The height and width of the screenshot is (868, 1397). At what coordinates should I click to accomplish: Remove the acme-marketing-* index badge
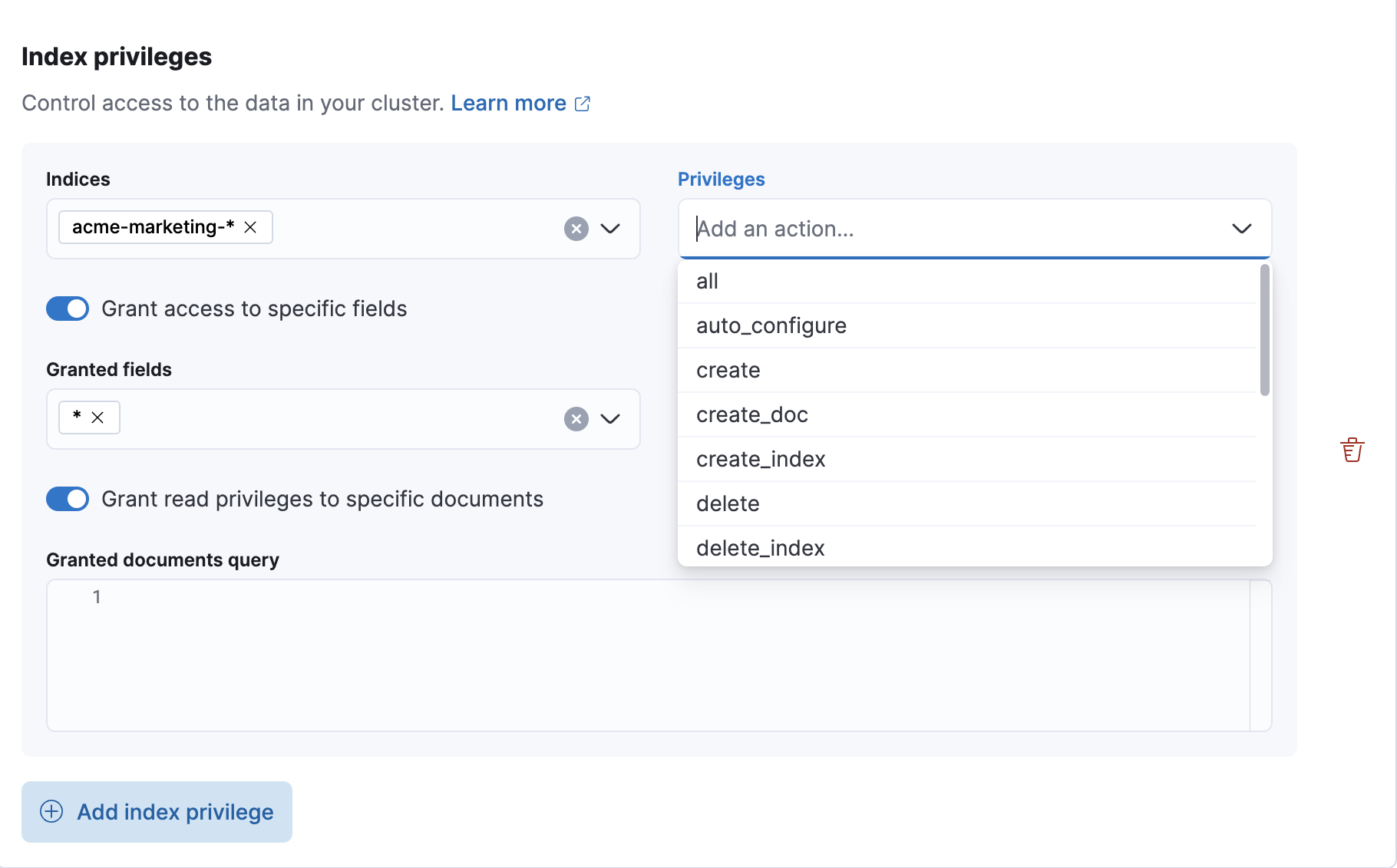pyautogui.click(x=250, y=227)
